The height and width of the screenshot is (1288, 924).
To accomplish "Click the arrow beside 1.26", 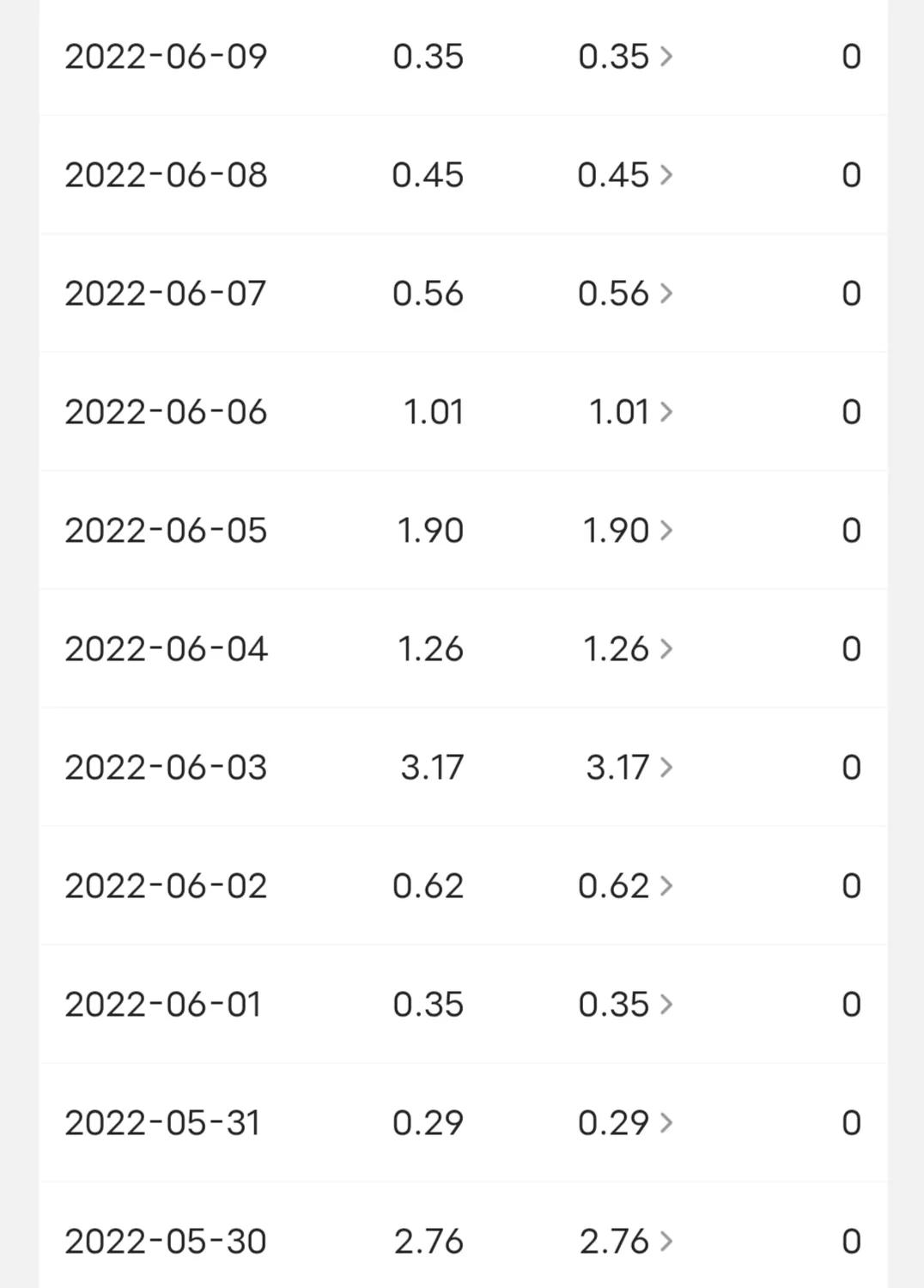I will coord(666,649).
